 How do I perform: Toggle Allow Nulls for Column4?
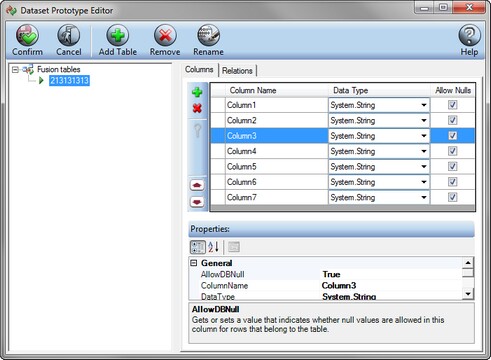point(452,151)
